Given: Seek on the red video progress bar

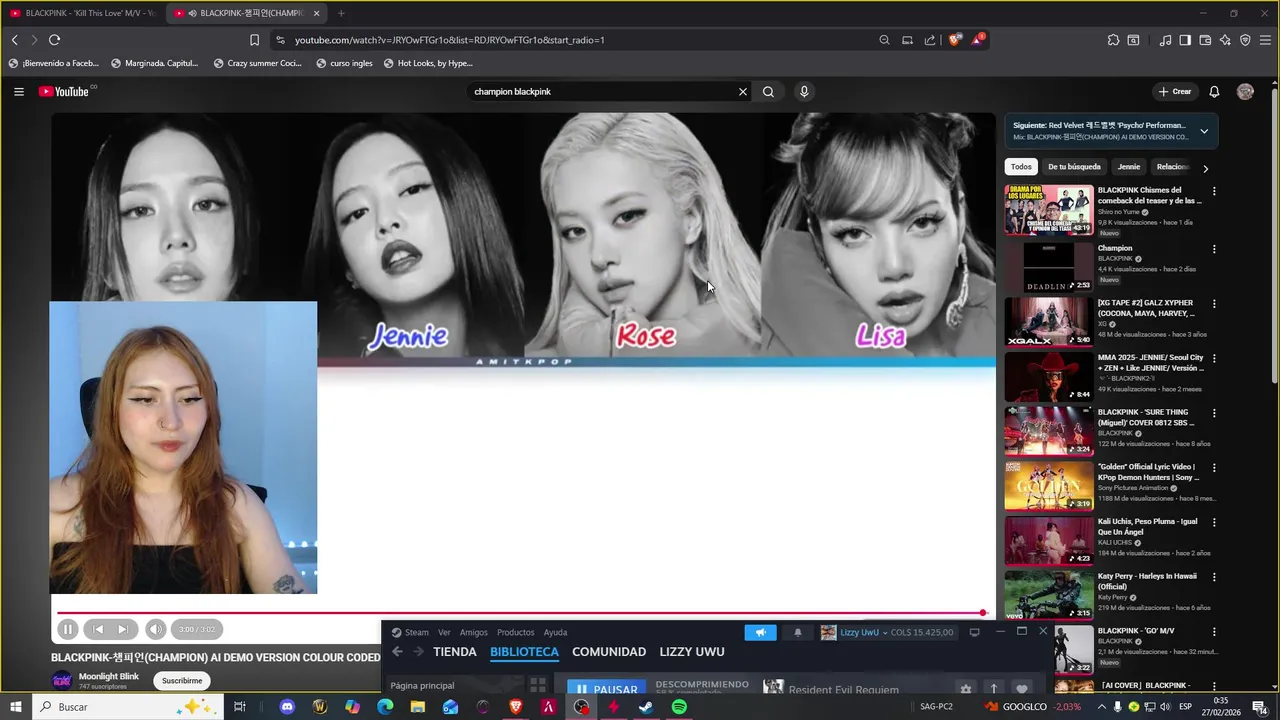Looking at the screenshot, I should (520, 613).
